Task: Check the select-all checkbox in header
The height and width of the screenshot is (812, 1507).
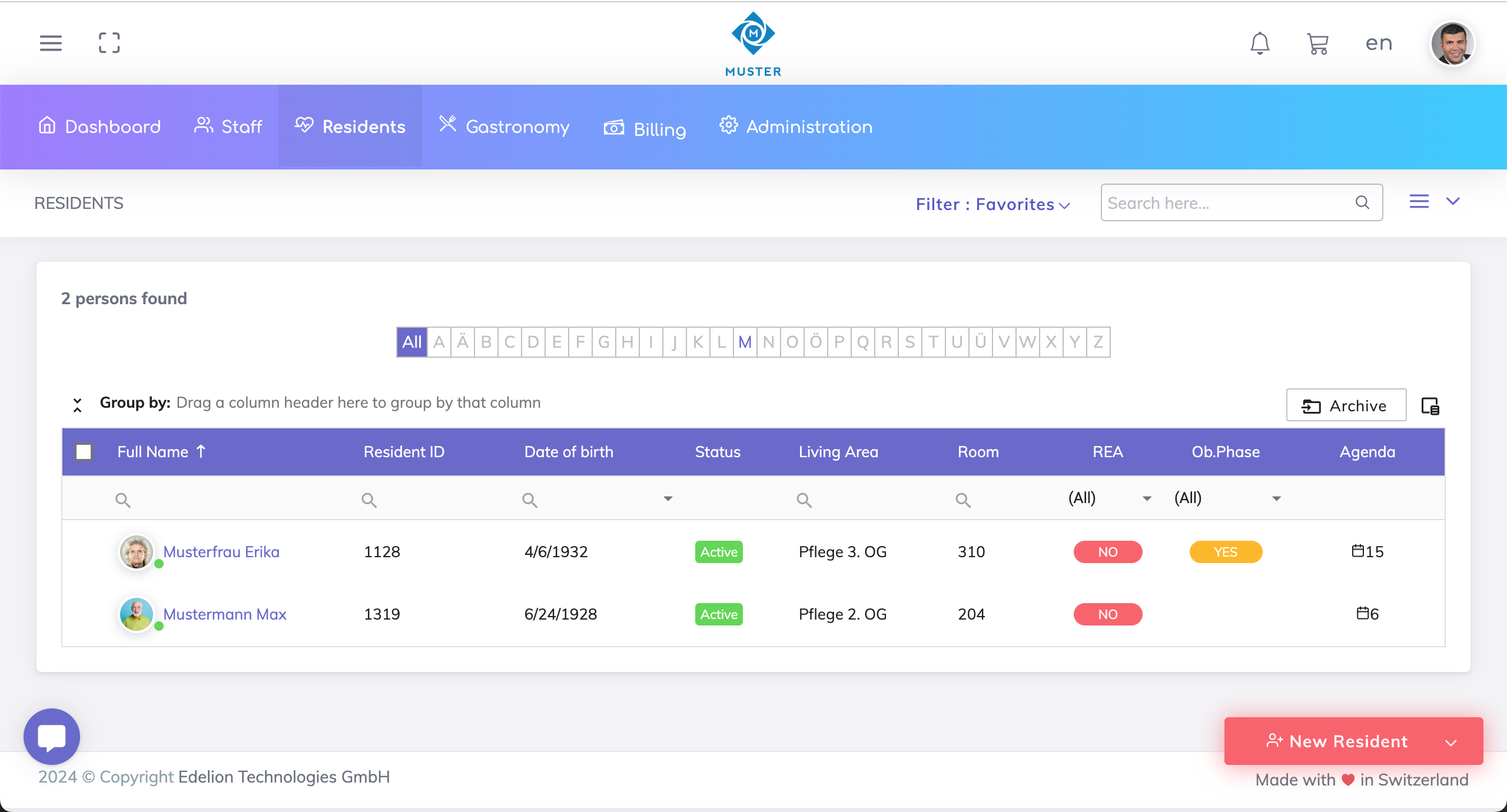Action: coord(84,452)
